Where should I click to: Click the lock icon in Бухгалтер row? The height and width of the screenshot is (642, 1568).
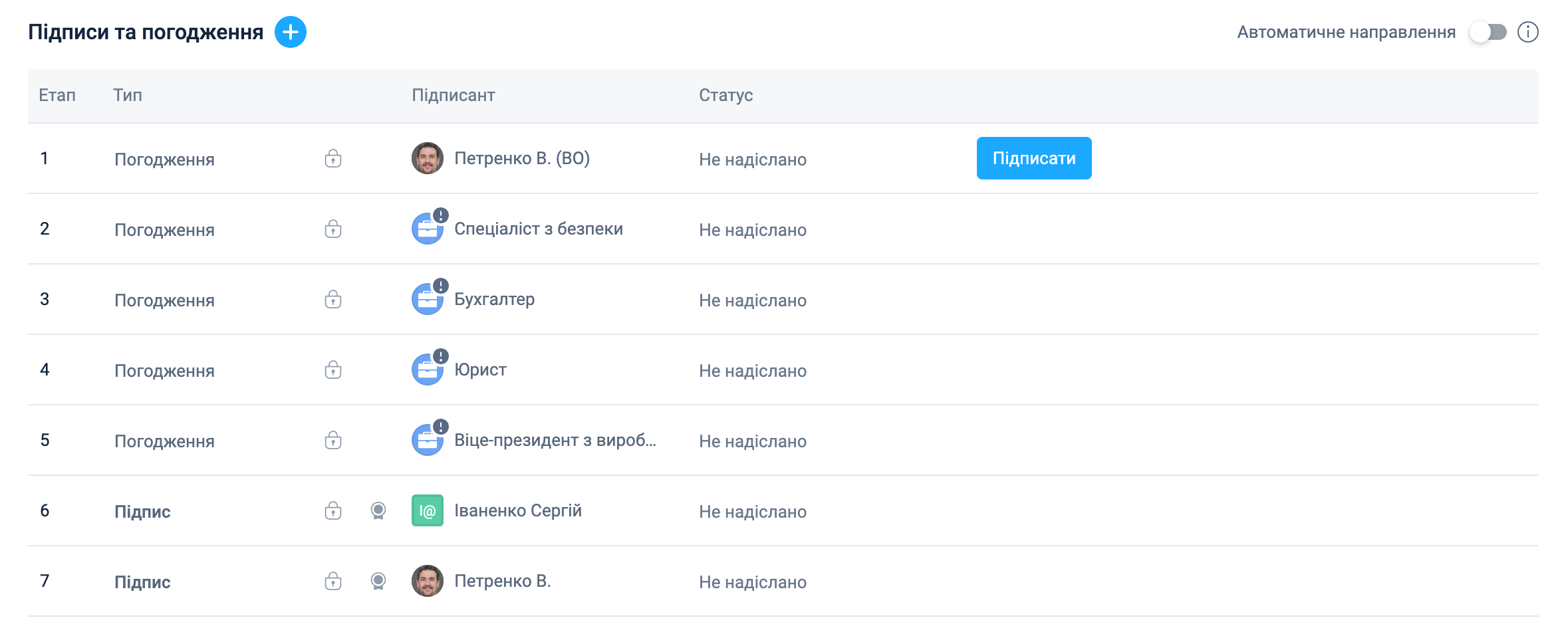coord(333,299)
